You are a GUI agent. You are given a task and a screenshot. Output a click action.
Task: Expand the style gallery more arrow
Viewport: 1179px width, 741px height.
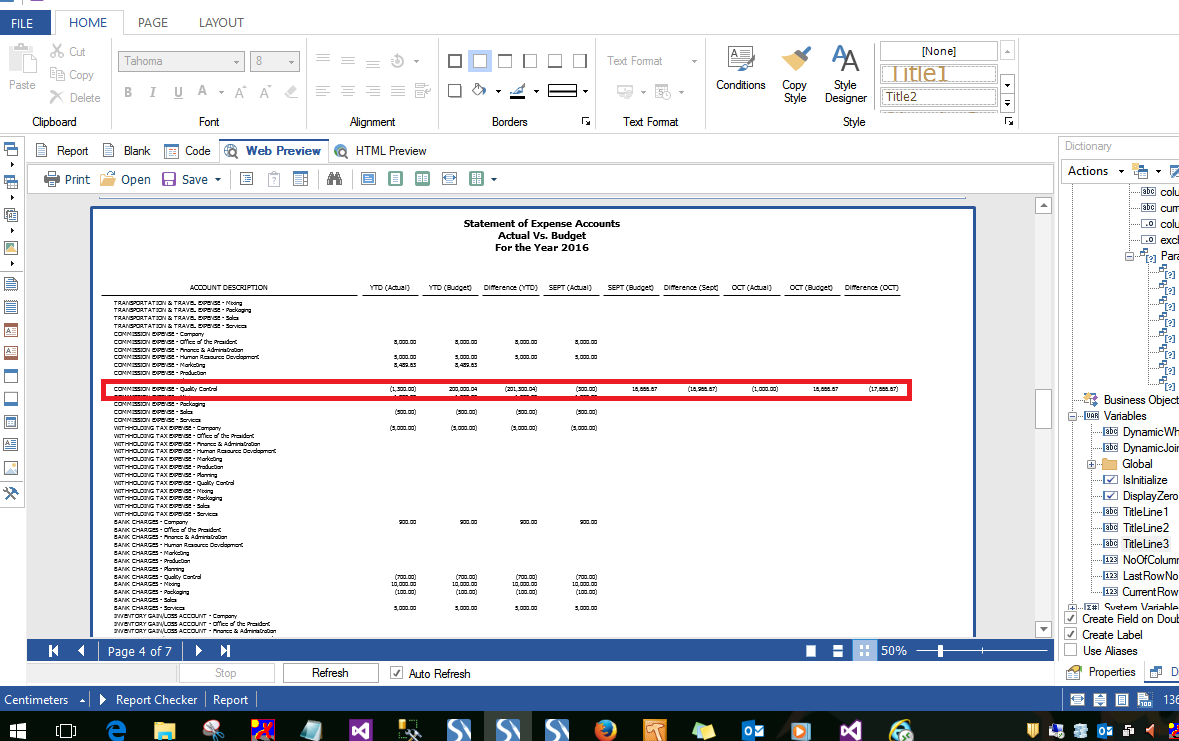1008,104
